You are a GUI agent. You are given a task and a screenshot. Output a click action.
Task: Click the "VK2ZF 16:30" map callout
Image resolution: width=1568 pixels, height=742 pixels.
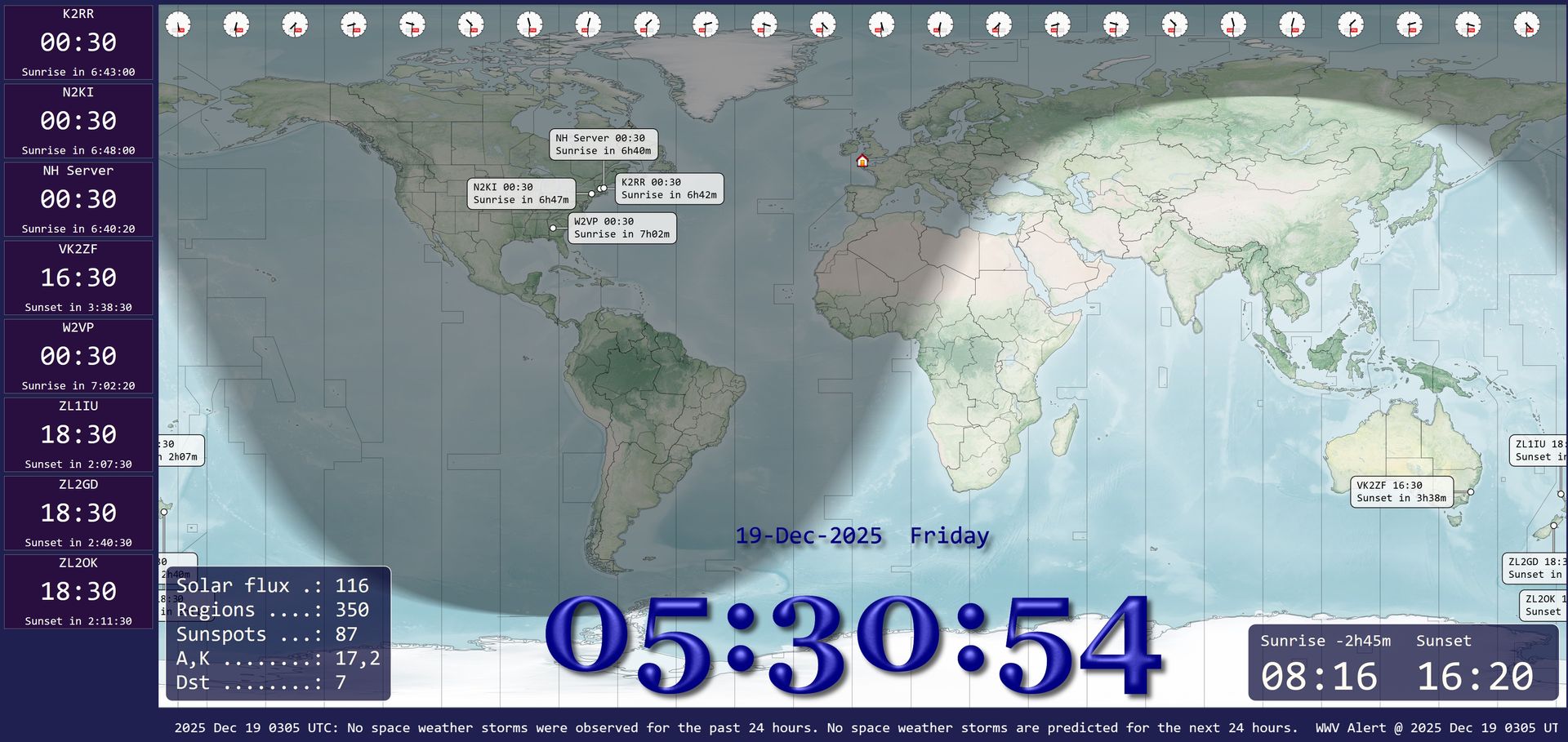(x=1401, y=491)
